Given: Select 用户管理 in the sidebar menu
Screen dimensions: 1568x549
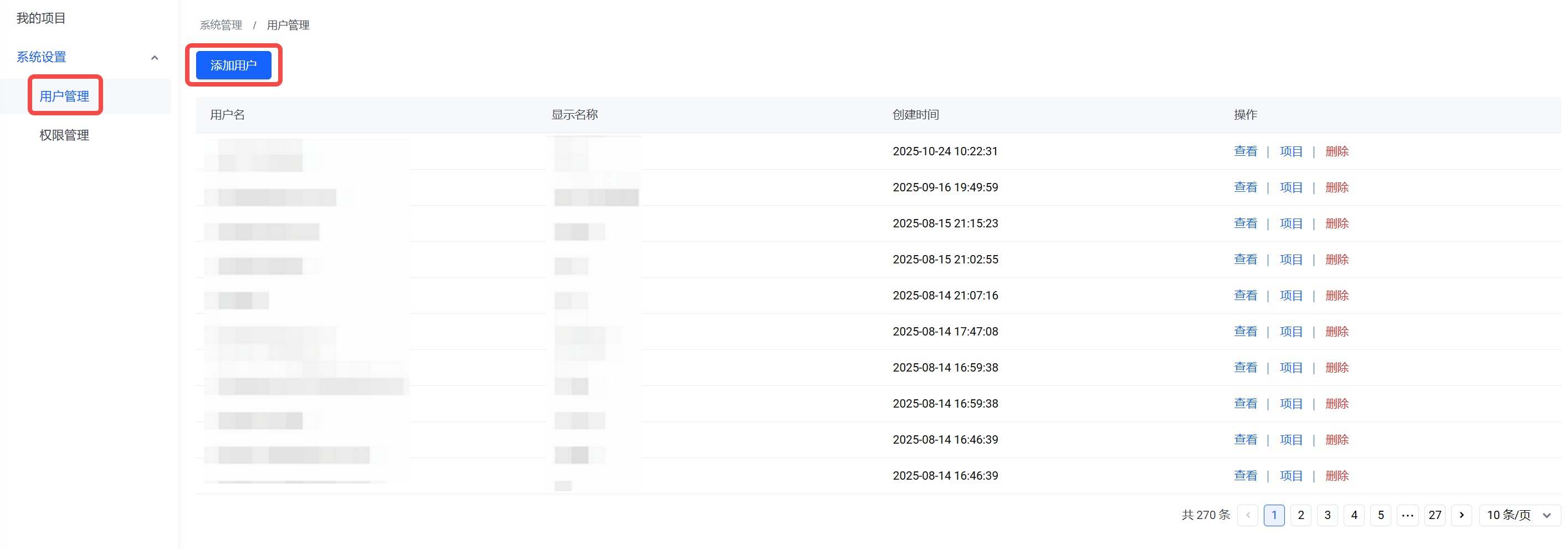Looking at the screenshot, I should pyautogui.click(x=64, y=96).
